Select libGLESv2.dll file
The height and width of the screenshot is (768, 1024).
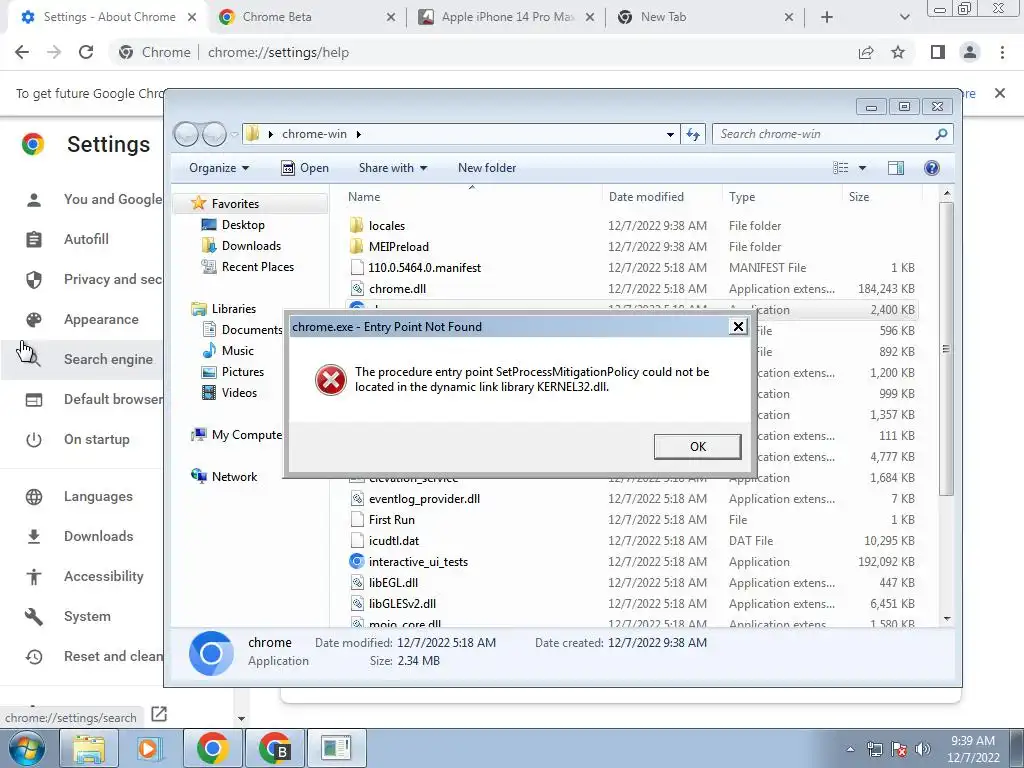coord(393,603)
